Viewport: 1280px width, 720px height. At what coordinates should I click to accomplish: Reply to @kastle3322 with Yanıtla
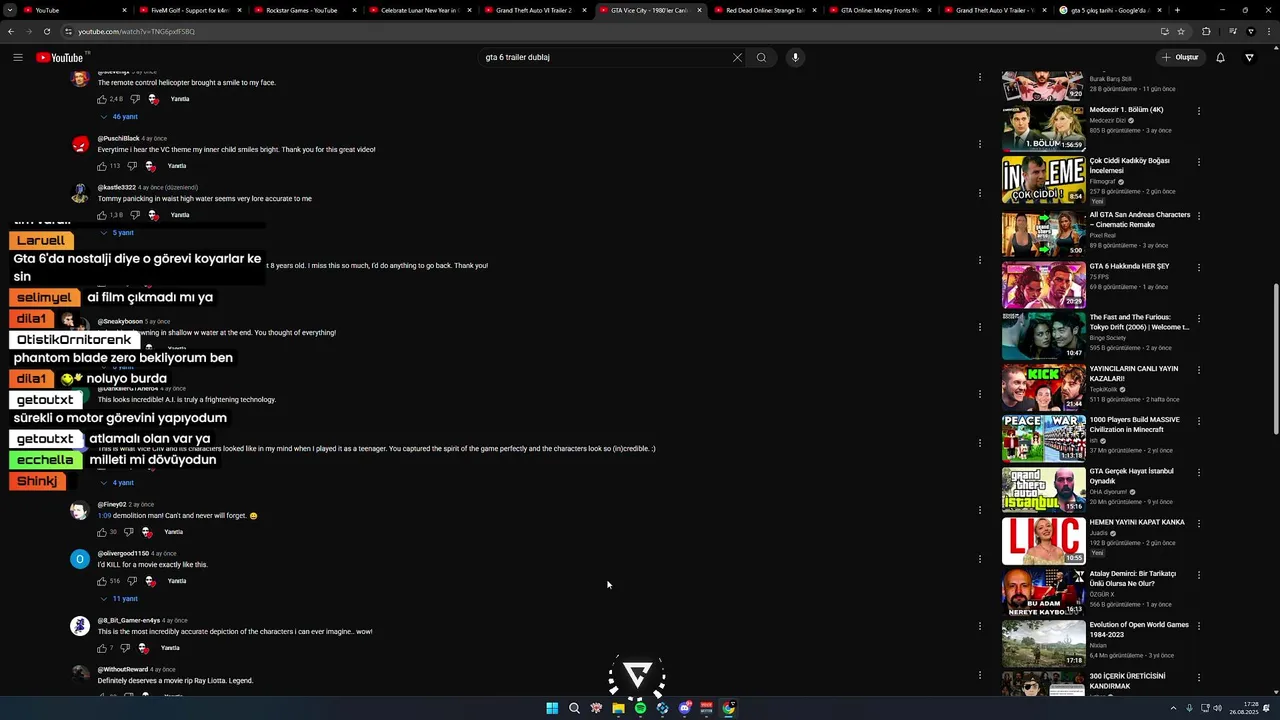click(180, 215)
